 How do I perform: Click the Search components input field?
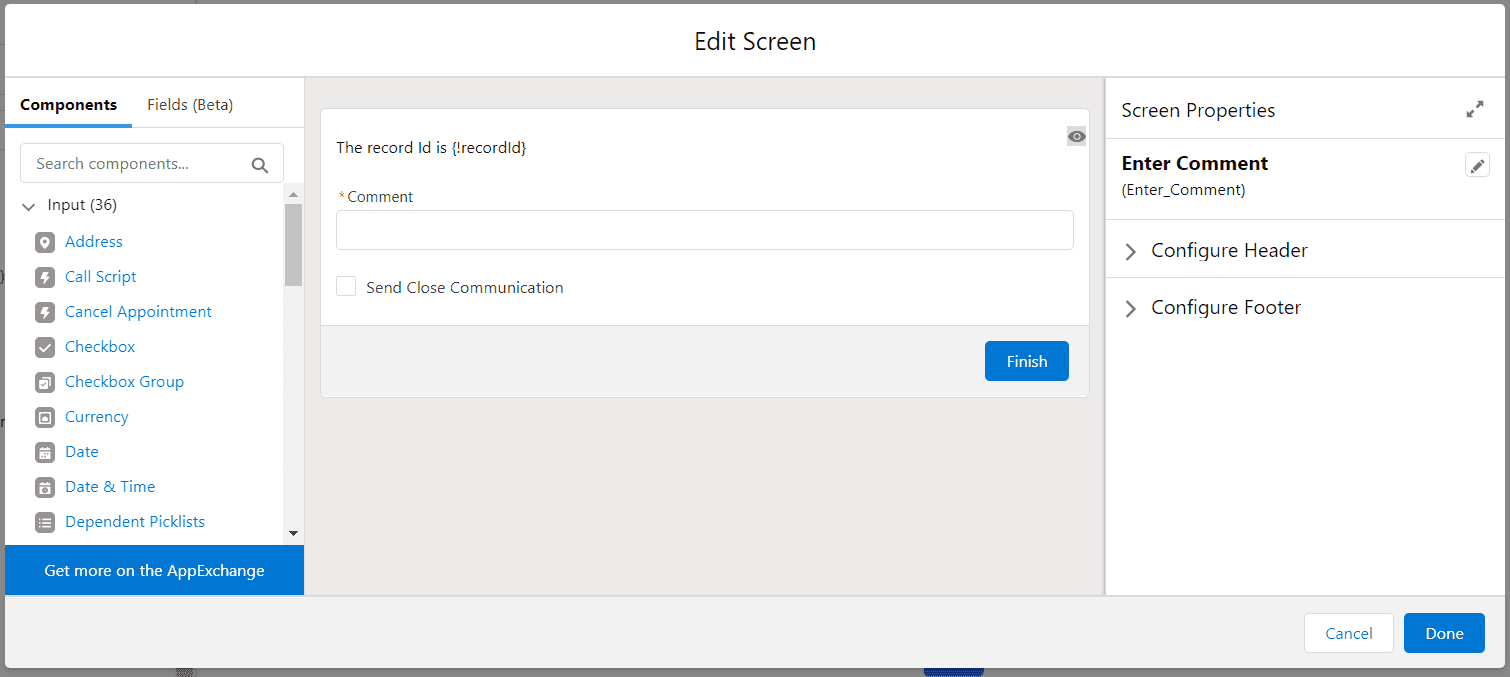(152, 163)
